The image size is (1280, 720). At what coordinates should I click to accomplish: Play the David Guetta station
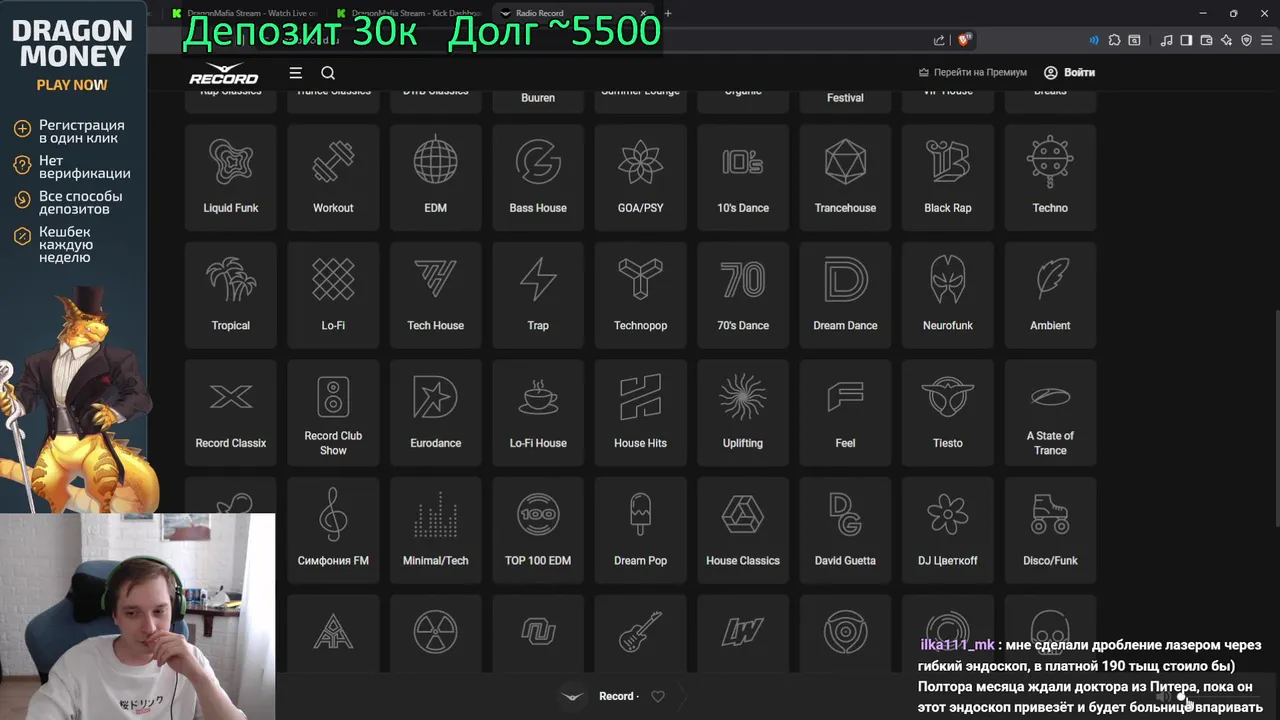[x=845, y=530]
